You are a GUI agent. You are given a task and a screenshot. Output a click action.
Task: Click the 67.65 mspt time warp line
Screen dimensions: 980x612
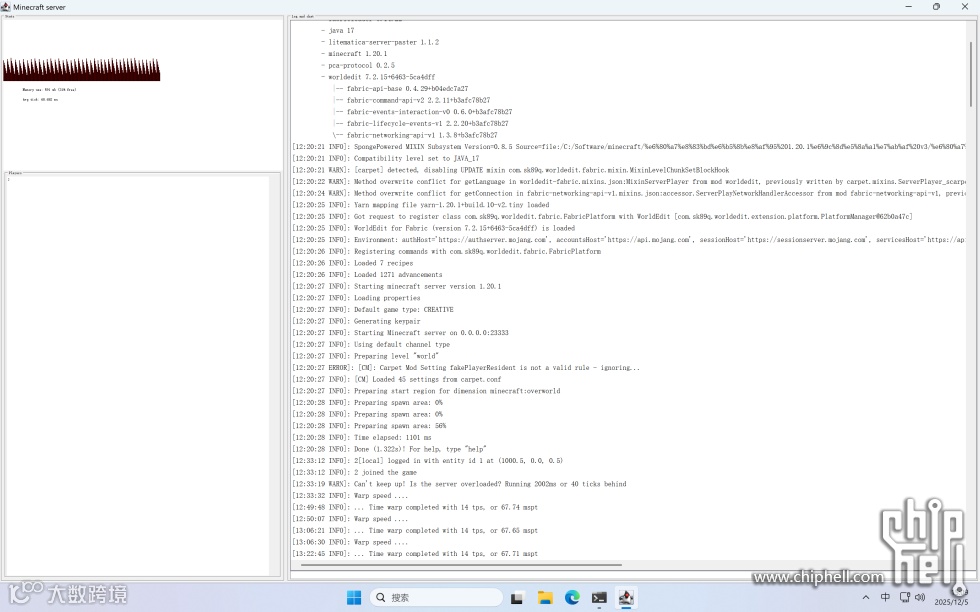tap(415, 531)
